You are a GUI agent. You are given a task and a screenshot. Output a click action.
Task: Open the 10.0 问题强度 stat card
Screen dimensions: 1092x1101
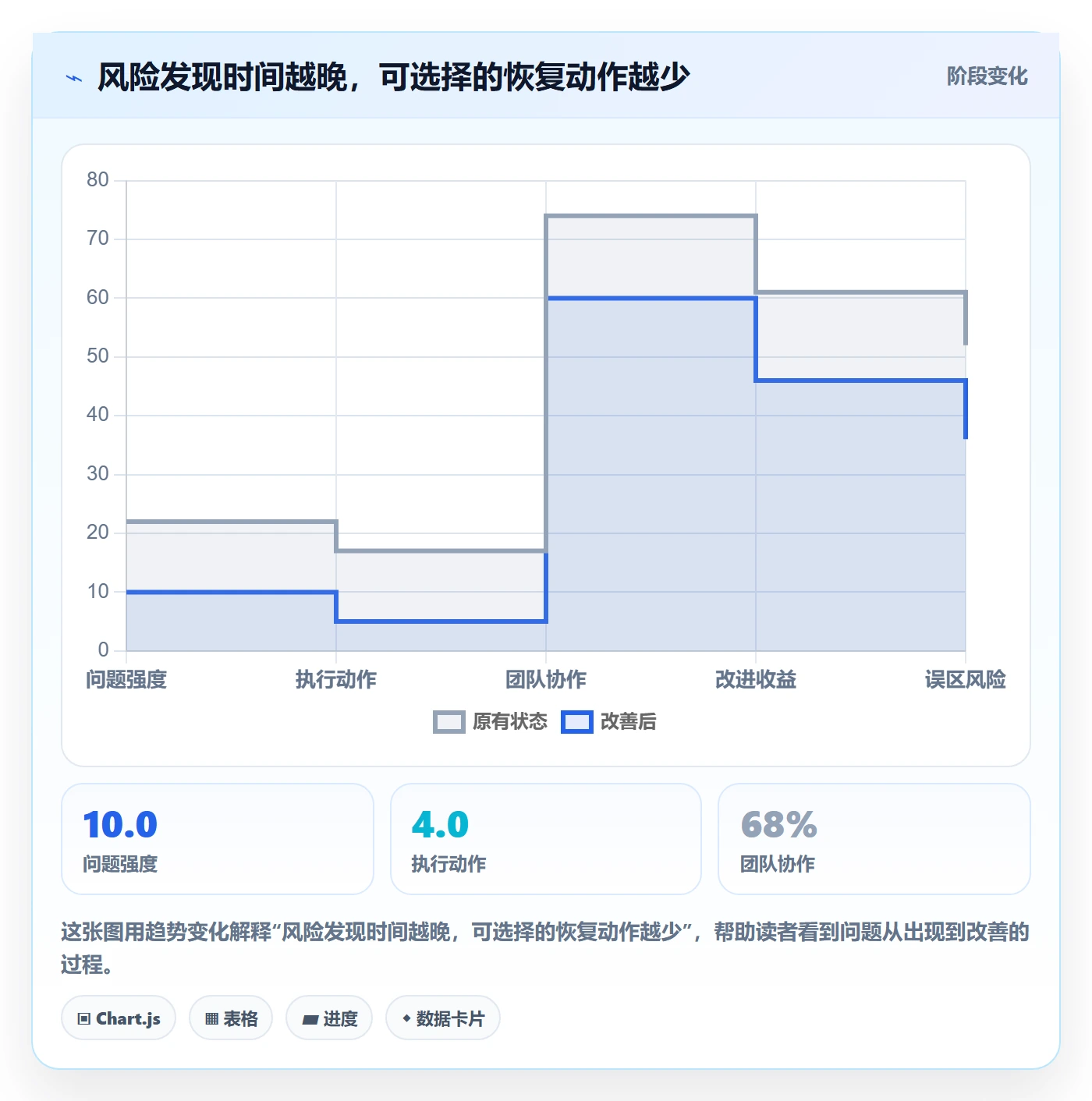pyautogui.click(x=218, y=839)
